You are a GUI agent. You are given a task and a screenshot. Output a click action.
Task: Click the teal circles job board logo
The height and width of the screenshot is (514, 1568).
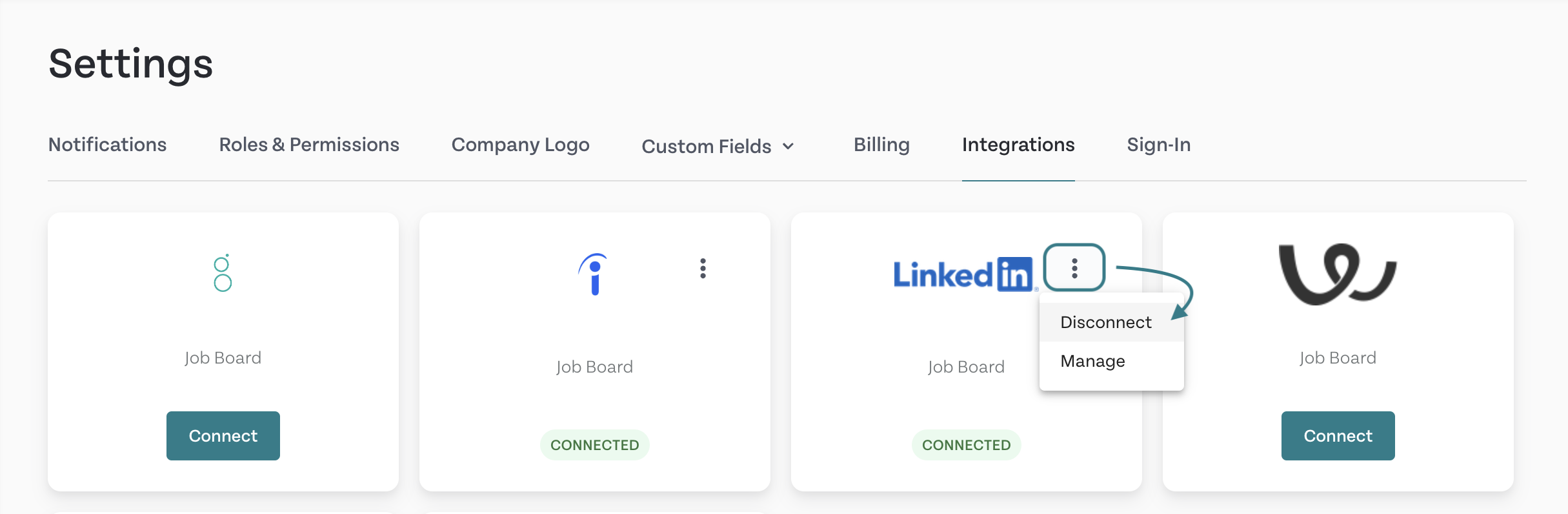point(223,273)
